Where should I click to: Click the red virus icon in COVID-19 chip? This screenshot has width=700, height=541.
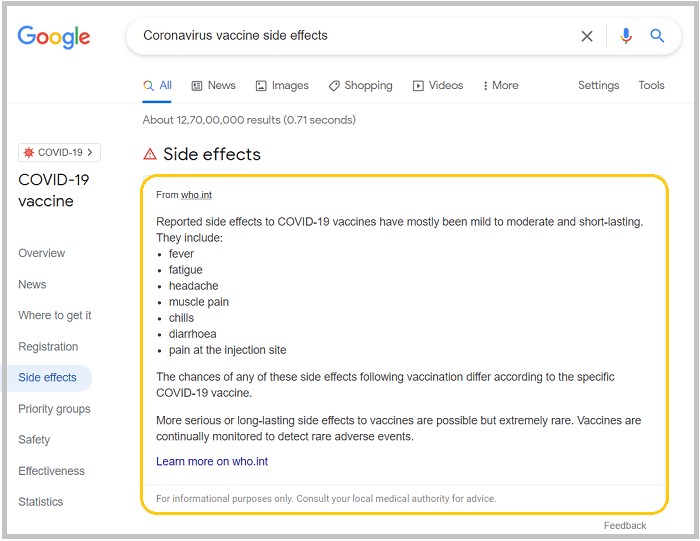point(29,153)
